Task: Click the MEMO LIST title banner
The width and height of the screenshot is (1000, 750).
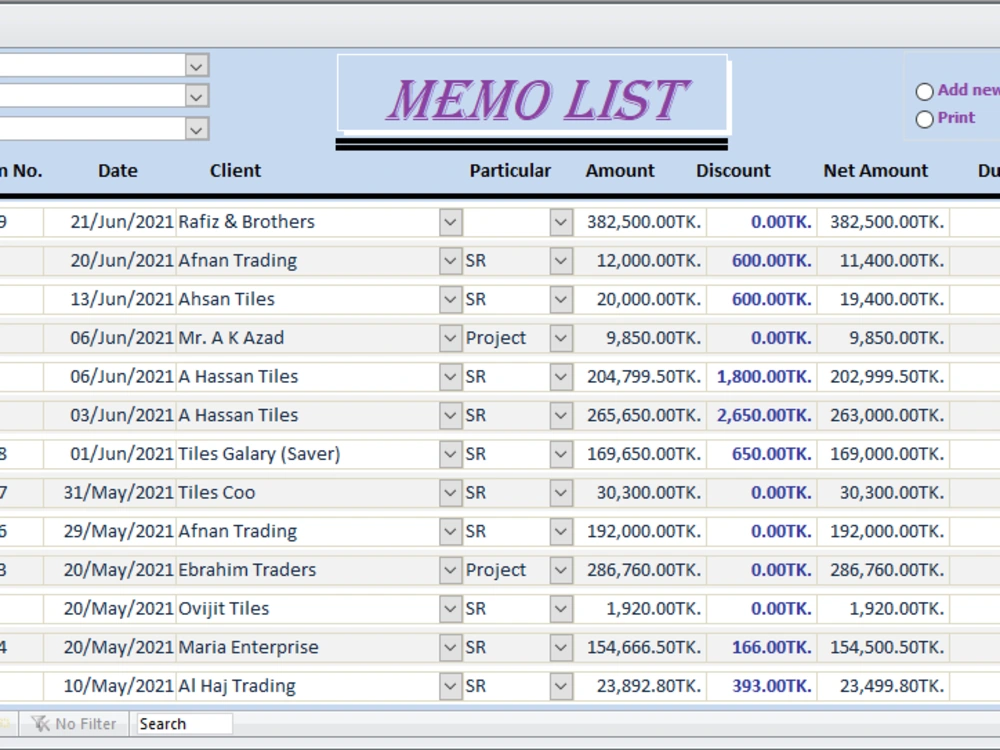Action: 533,94
